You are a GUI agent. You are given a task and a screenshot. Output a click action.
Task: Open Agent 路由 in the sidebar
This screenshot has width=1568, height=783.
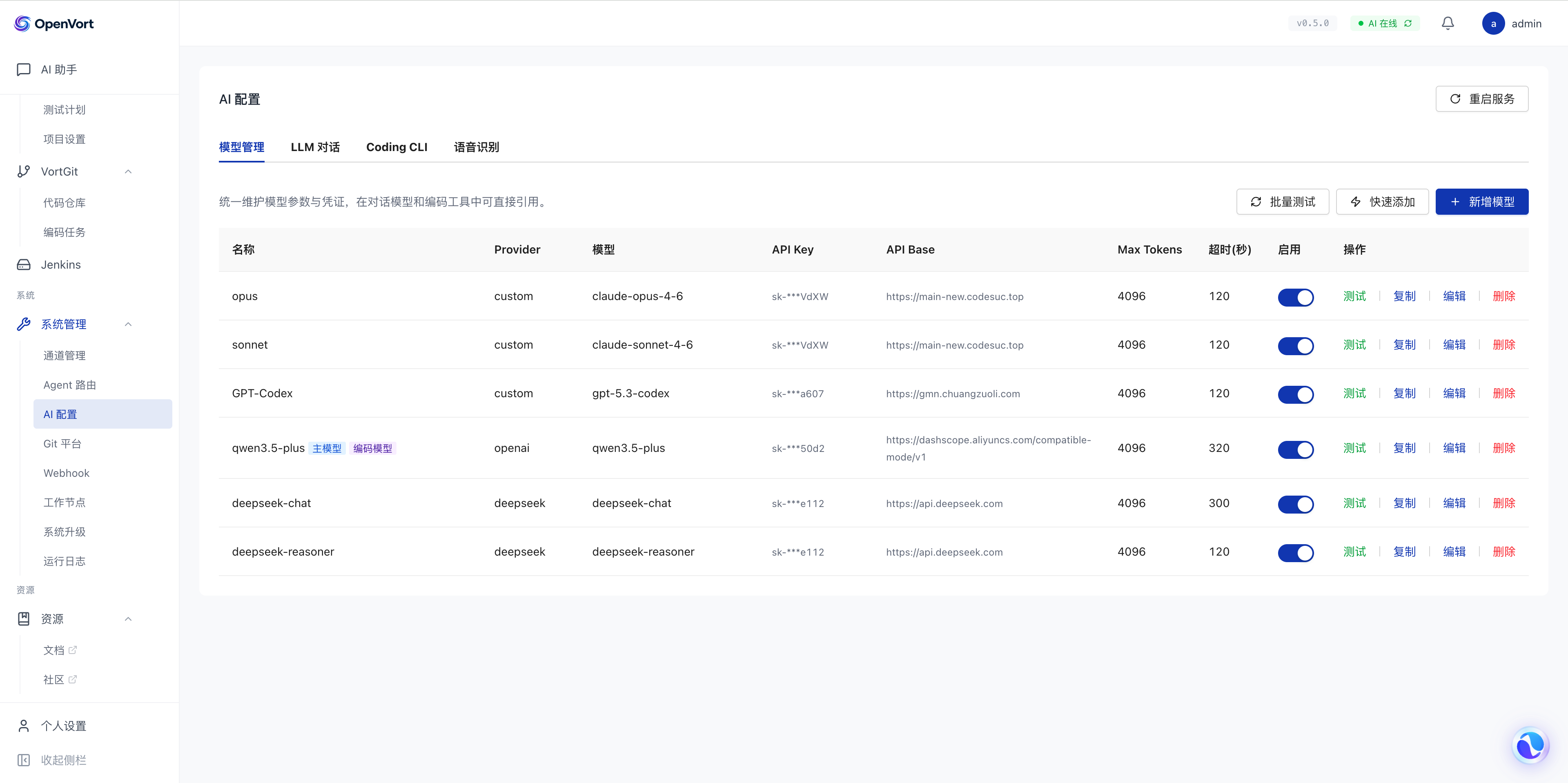coord(103,385)
